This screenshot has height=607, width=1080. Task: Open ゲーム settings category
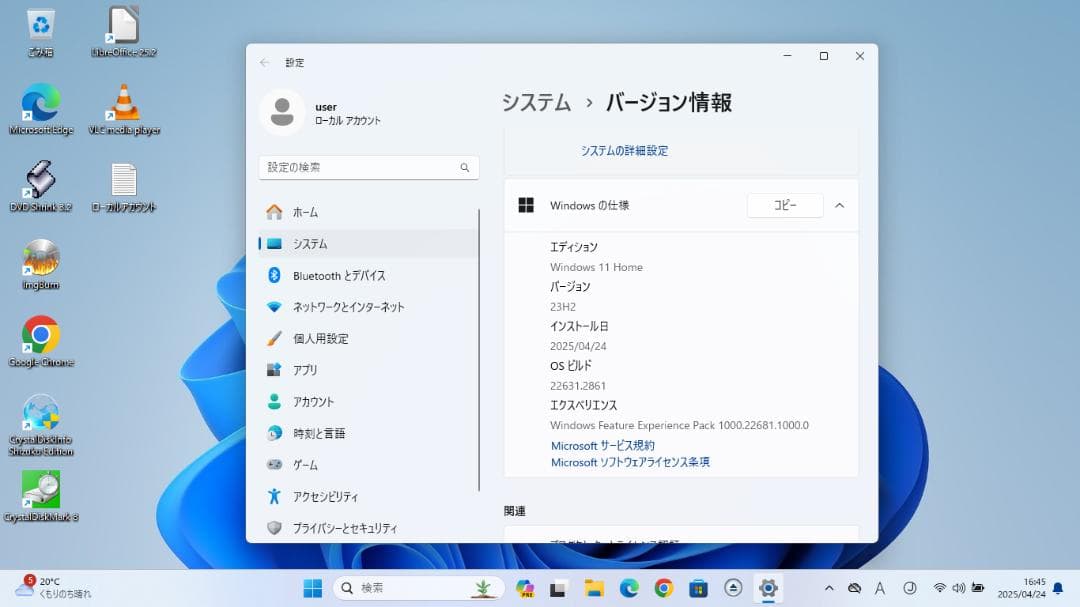tap(368, 465)
